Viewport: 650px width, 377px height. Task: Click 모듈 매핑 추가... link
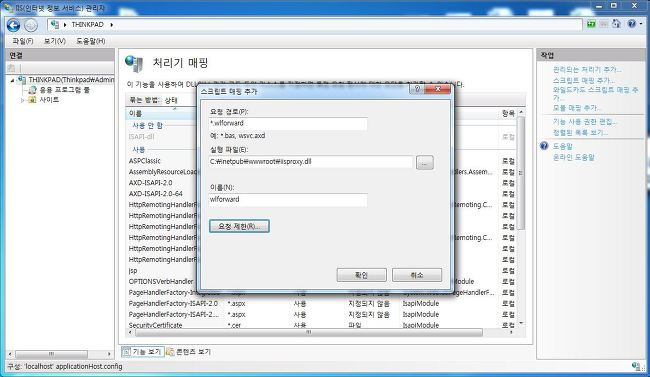click(577, 108)
